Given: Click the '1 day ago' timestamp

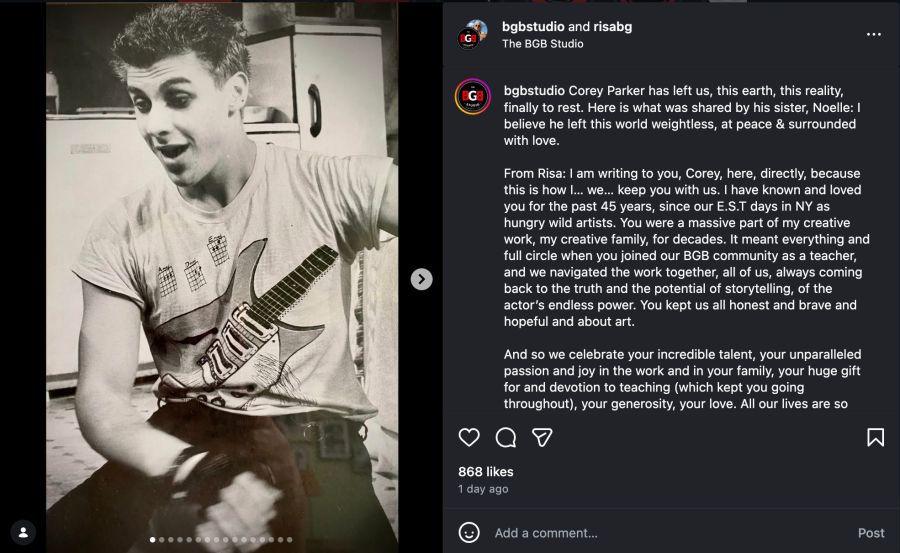Looking at the screenshot, I should pyautogui.click(x=483, y=489).
